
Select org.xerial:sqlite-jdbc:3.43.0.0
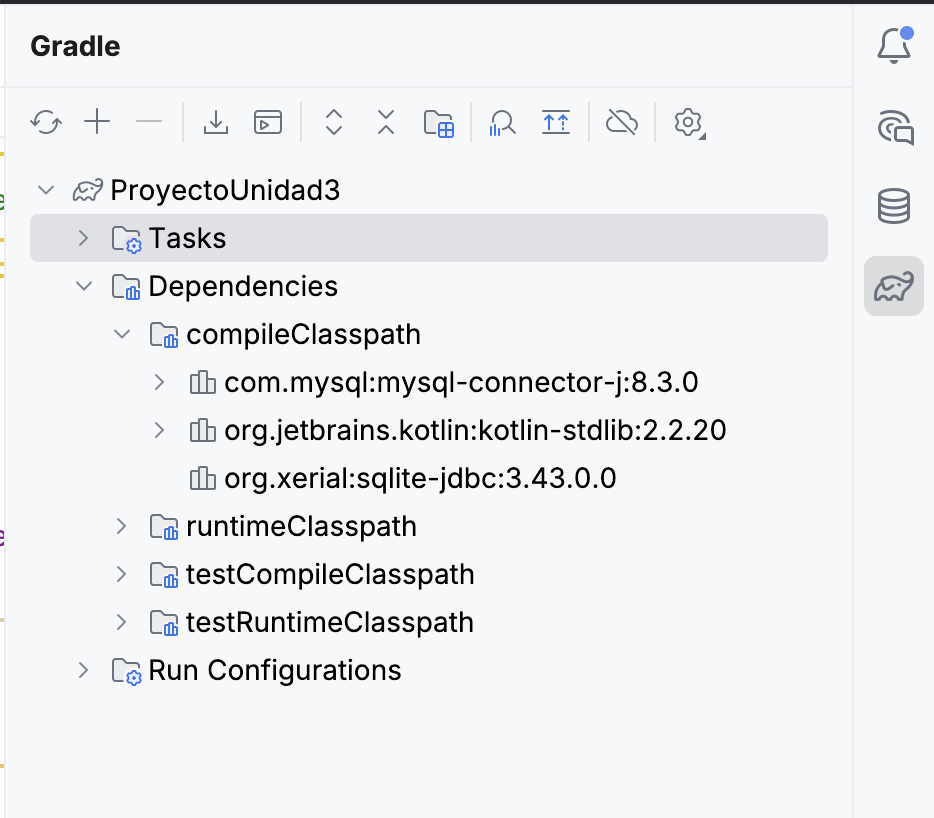point(421,478)
